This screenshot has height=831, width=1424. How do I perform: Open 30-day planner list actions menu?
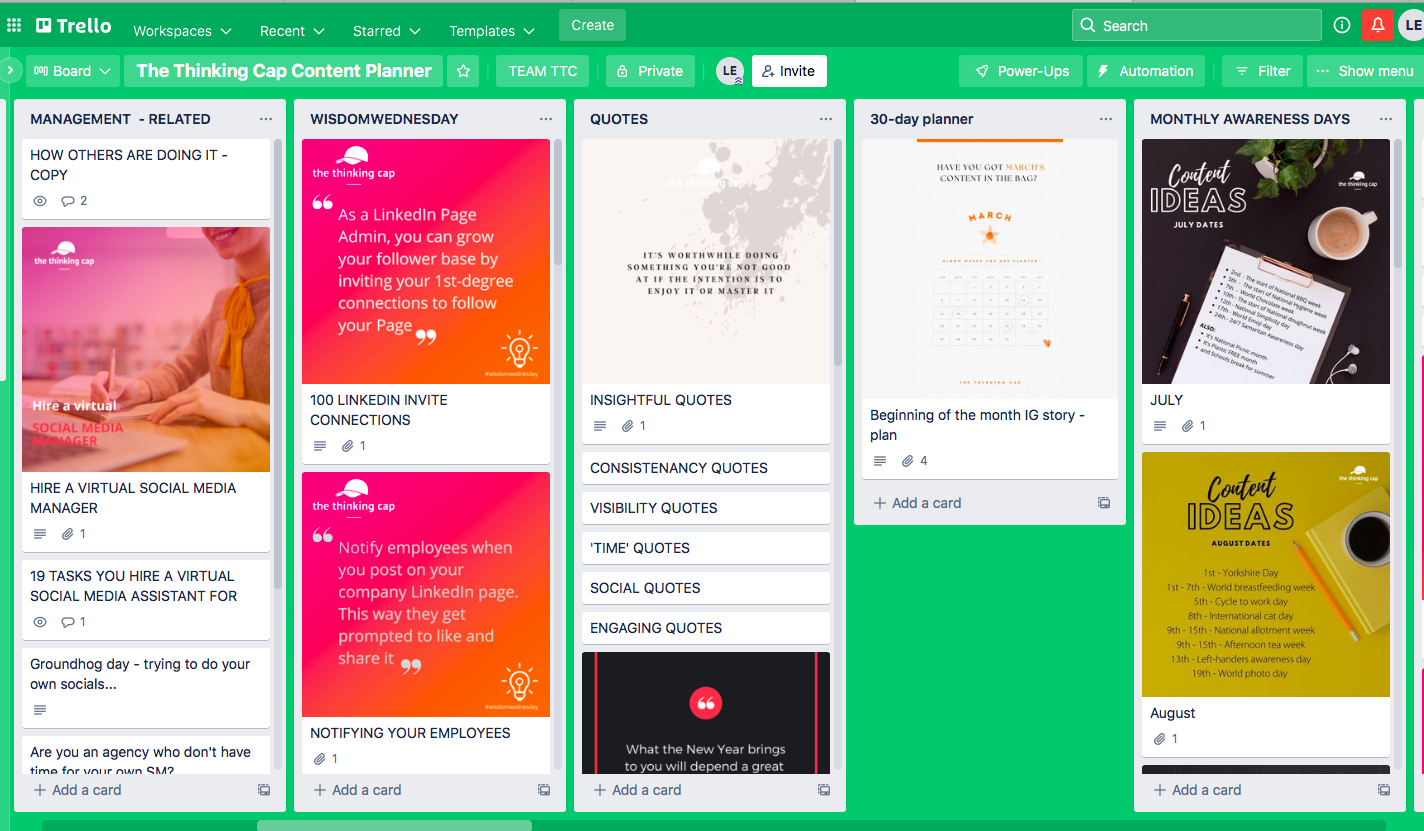pos(1106,119)
